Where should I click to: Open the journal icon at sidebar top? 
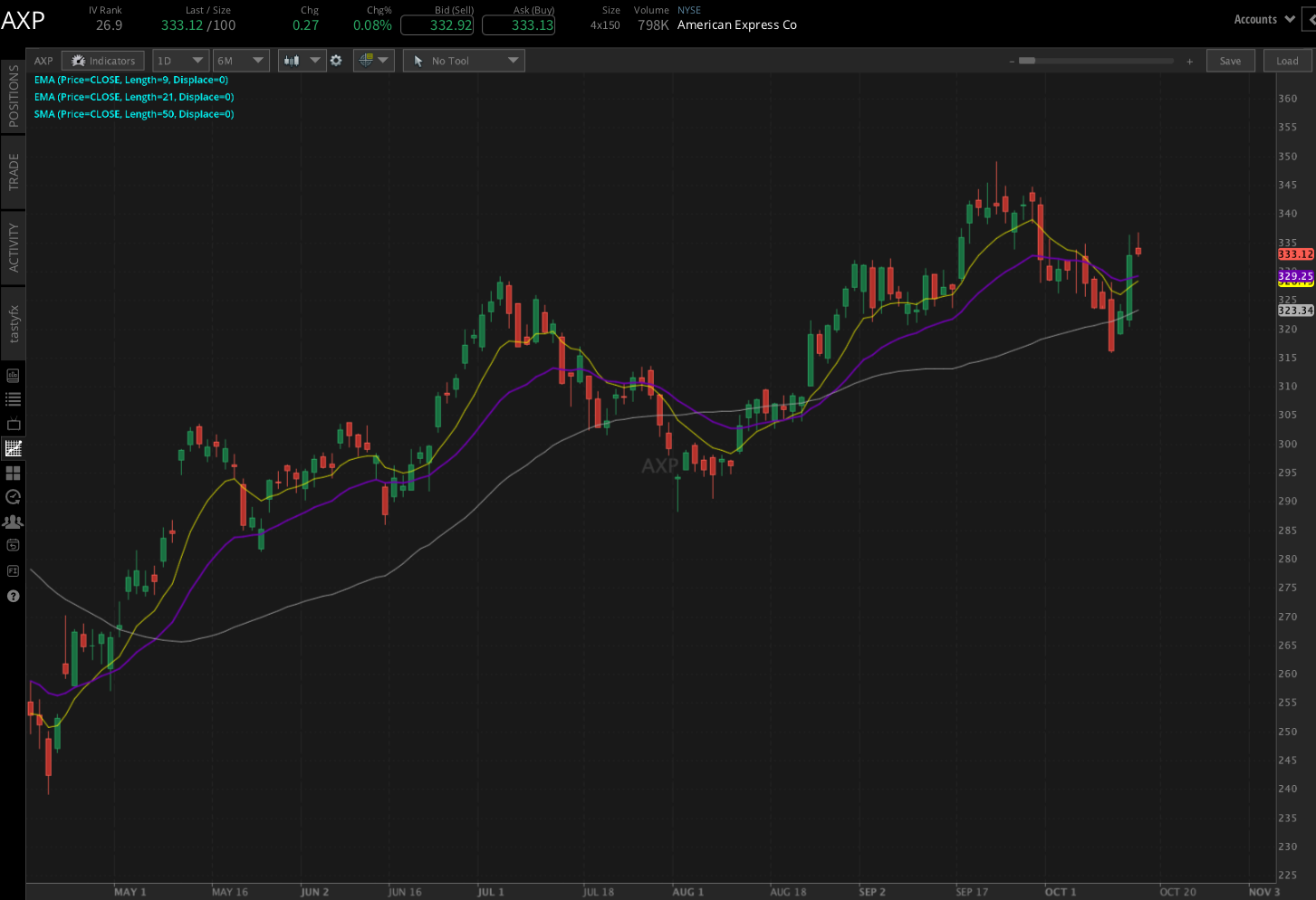coord(14,374)
